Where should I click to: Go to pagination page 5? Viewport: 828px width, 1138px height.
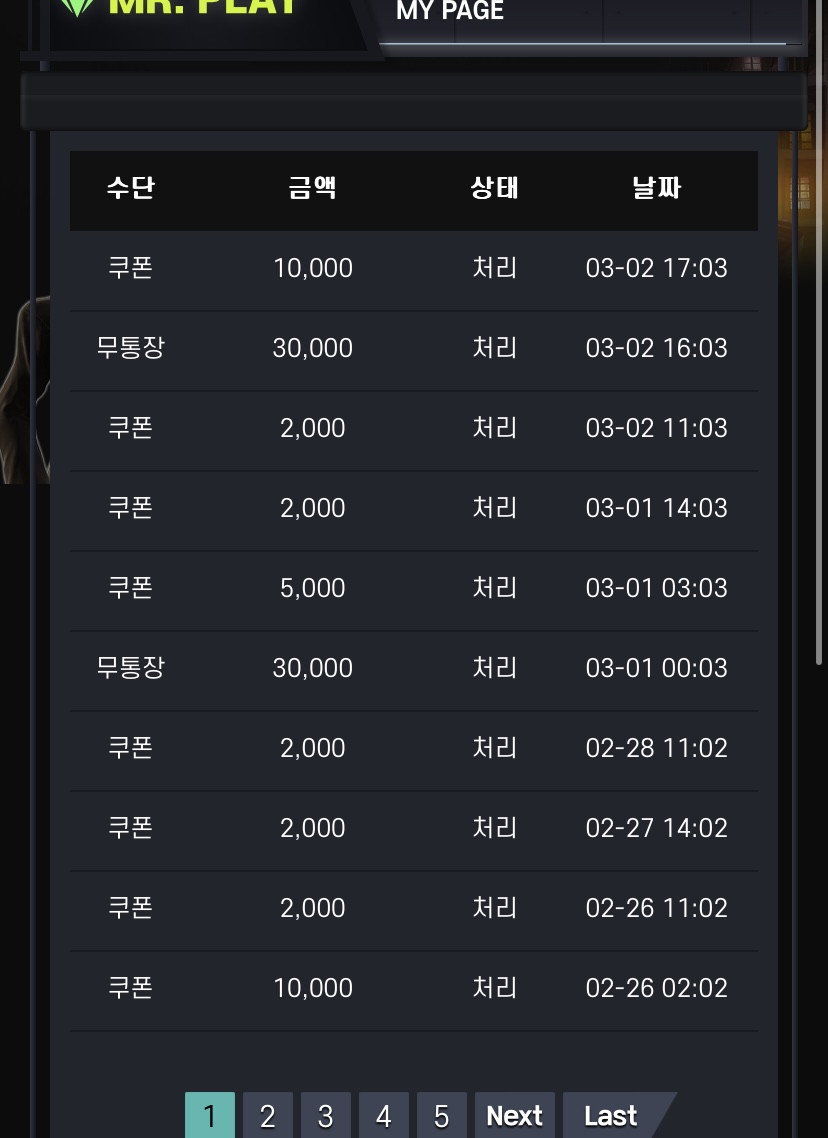(442, 1115)
